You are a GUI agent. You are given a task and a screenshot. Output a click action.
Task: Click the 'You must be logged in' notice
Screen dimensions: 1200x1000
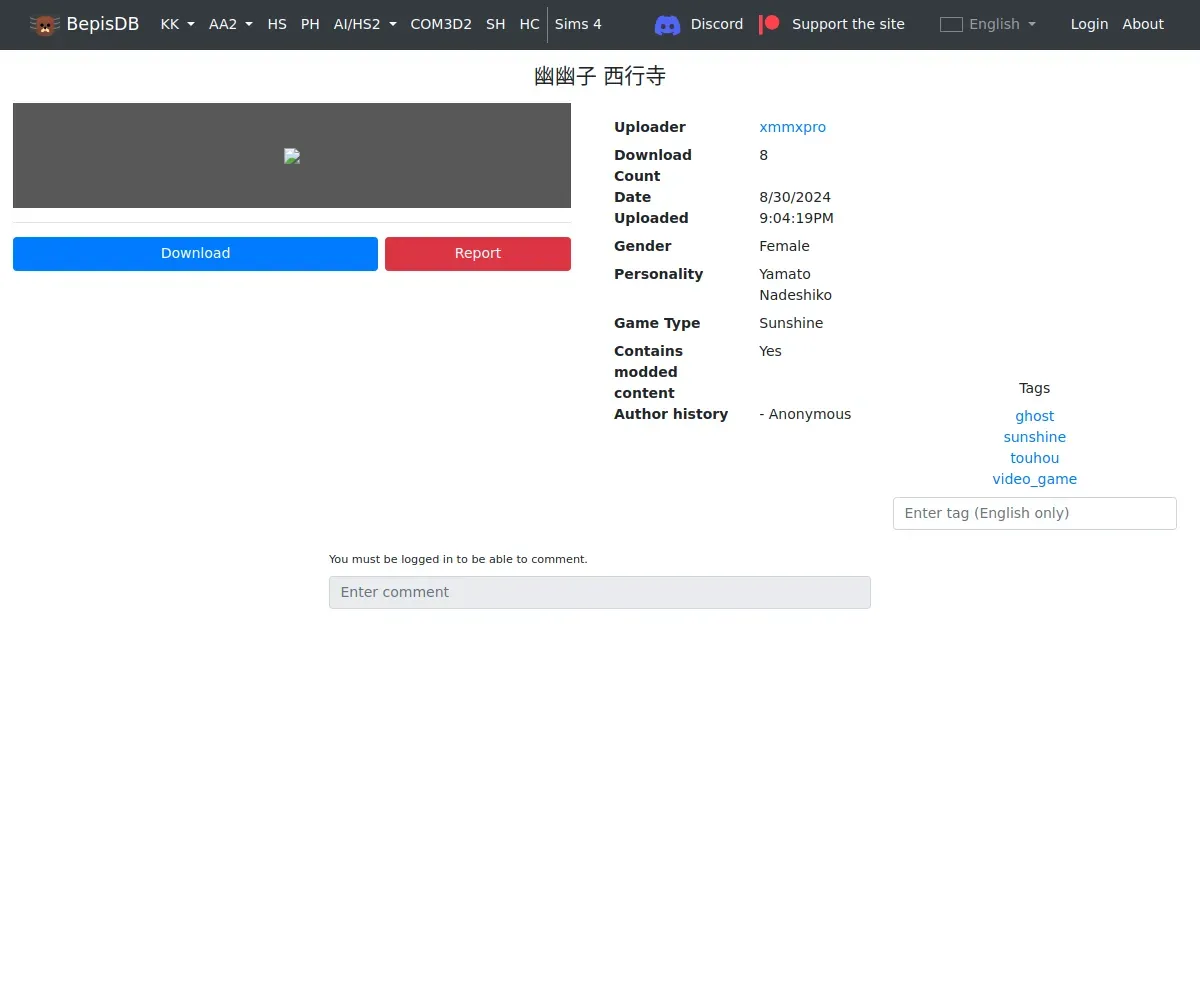click(458, 559)
